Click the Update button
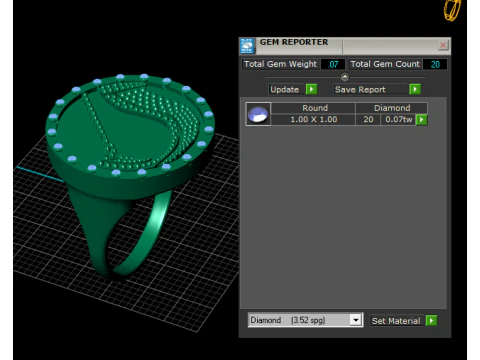This screenshot has height=360, width=480. pyautogui.click(x=286, y=89)
